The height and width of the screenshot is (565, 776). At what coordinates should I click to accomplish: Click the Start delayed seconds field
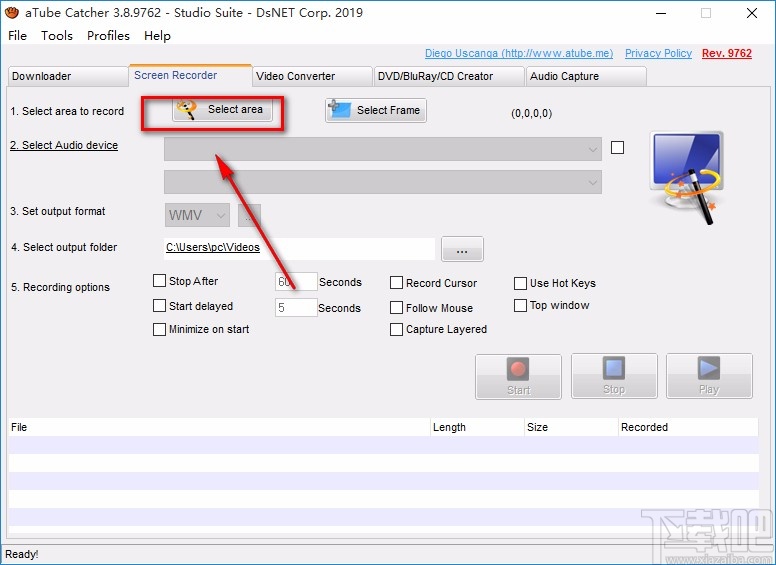tap(296, 308)
